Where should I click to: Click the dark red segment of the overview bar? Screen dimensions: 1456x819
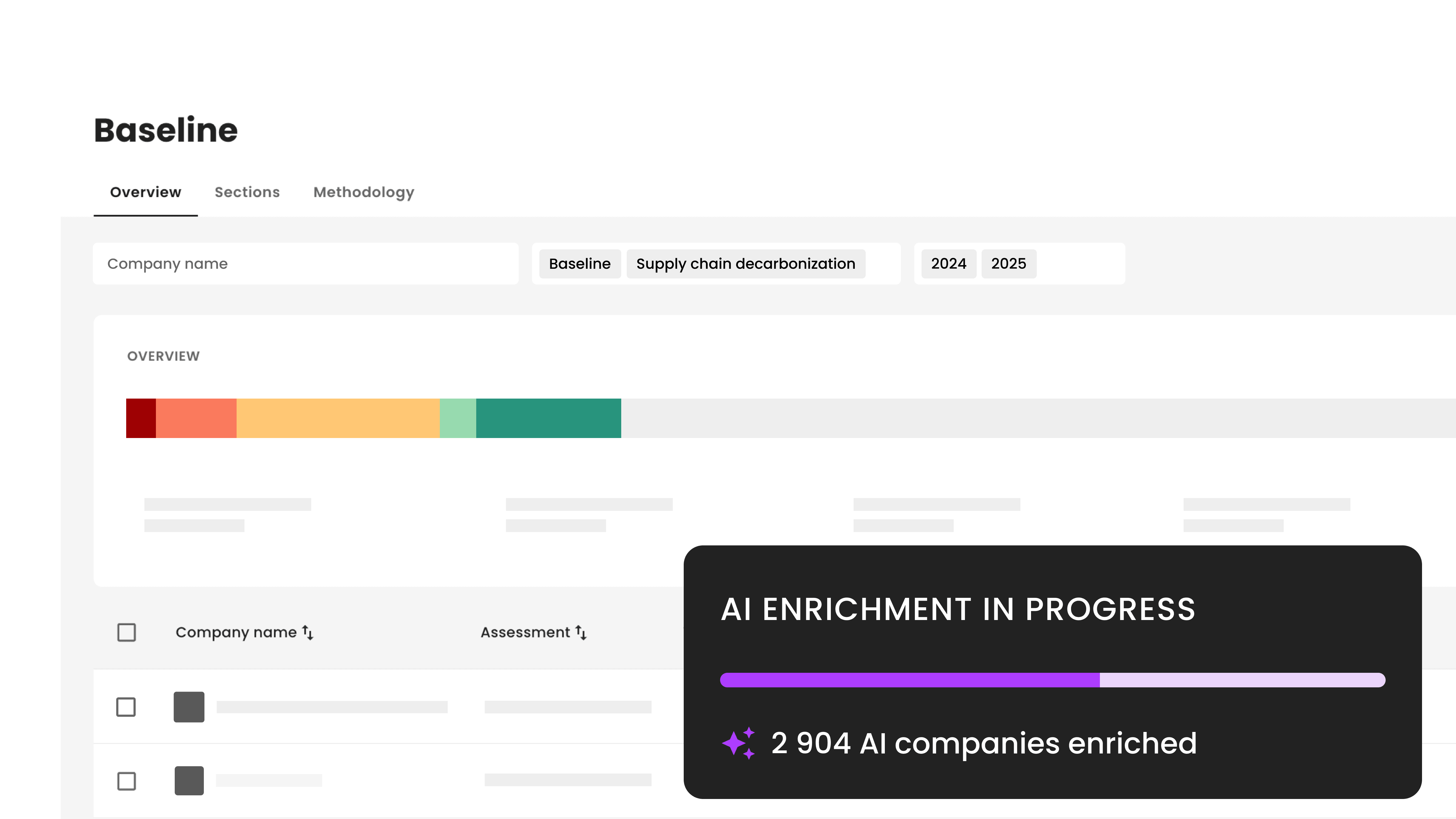pyautogui.click(x=141, y=418)
